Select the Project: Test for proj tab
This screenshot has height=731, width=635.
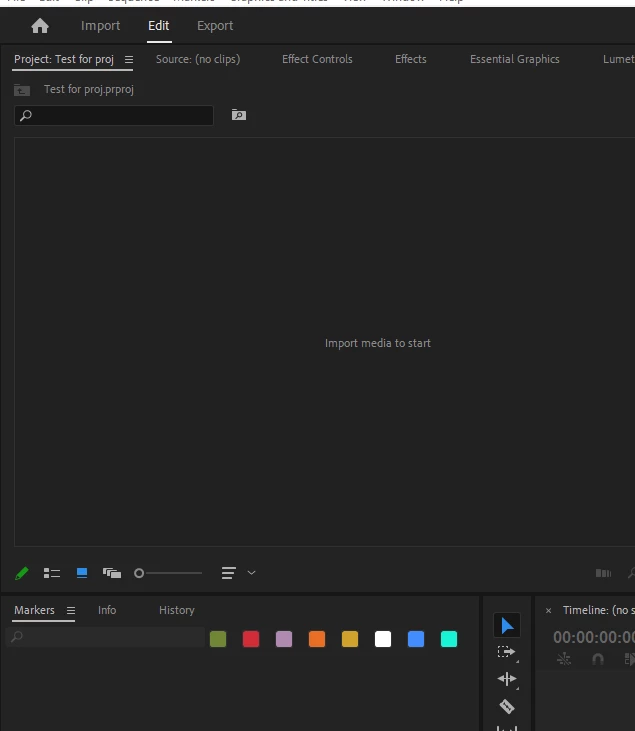coord(64,59)
